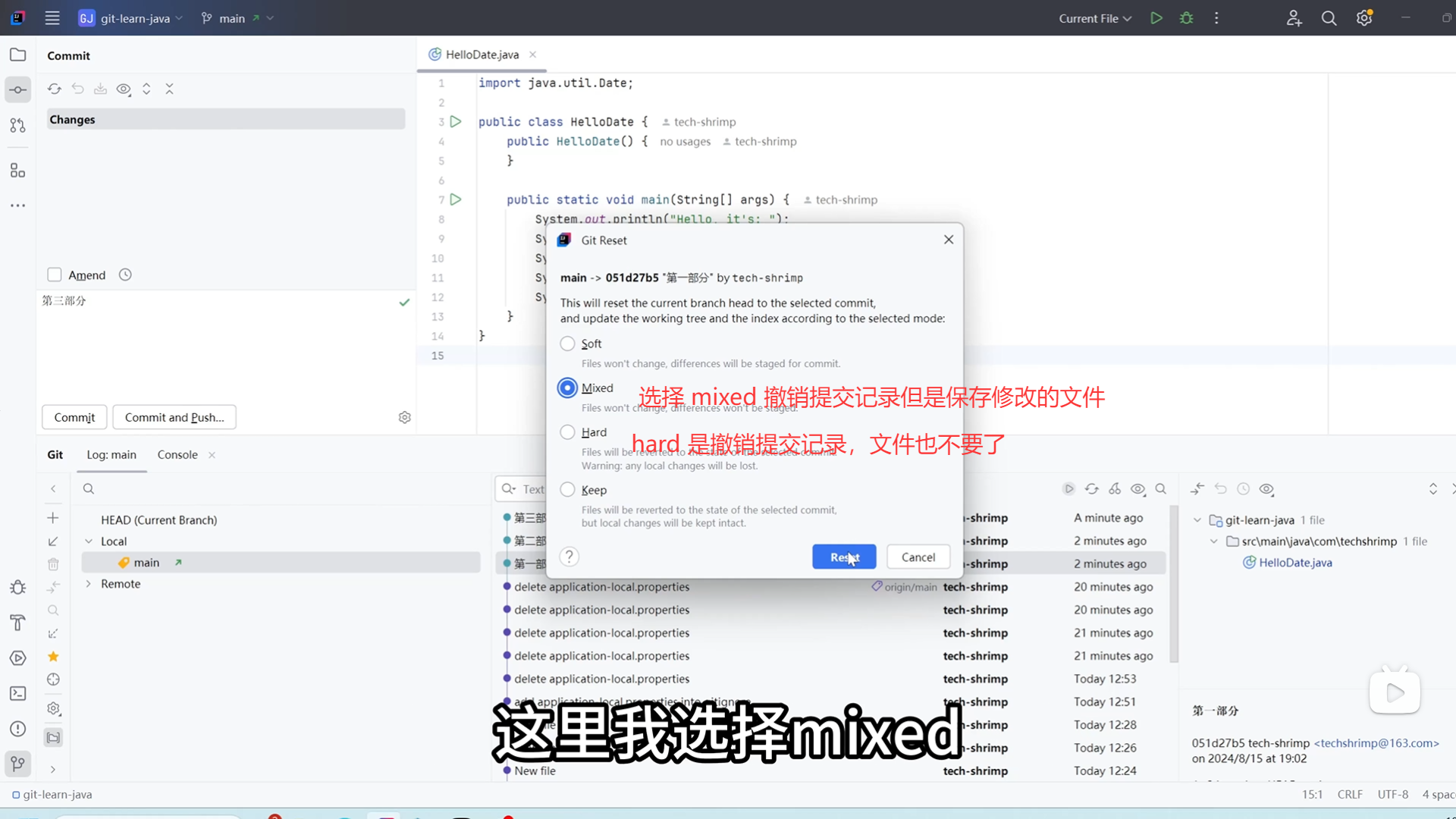The height and width of the screenshot is (819, 1456).
Task: Click the Reset button in dialog
Action: 843,557
